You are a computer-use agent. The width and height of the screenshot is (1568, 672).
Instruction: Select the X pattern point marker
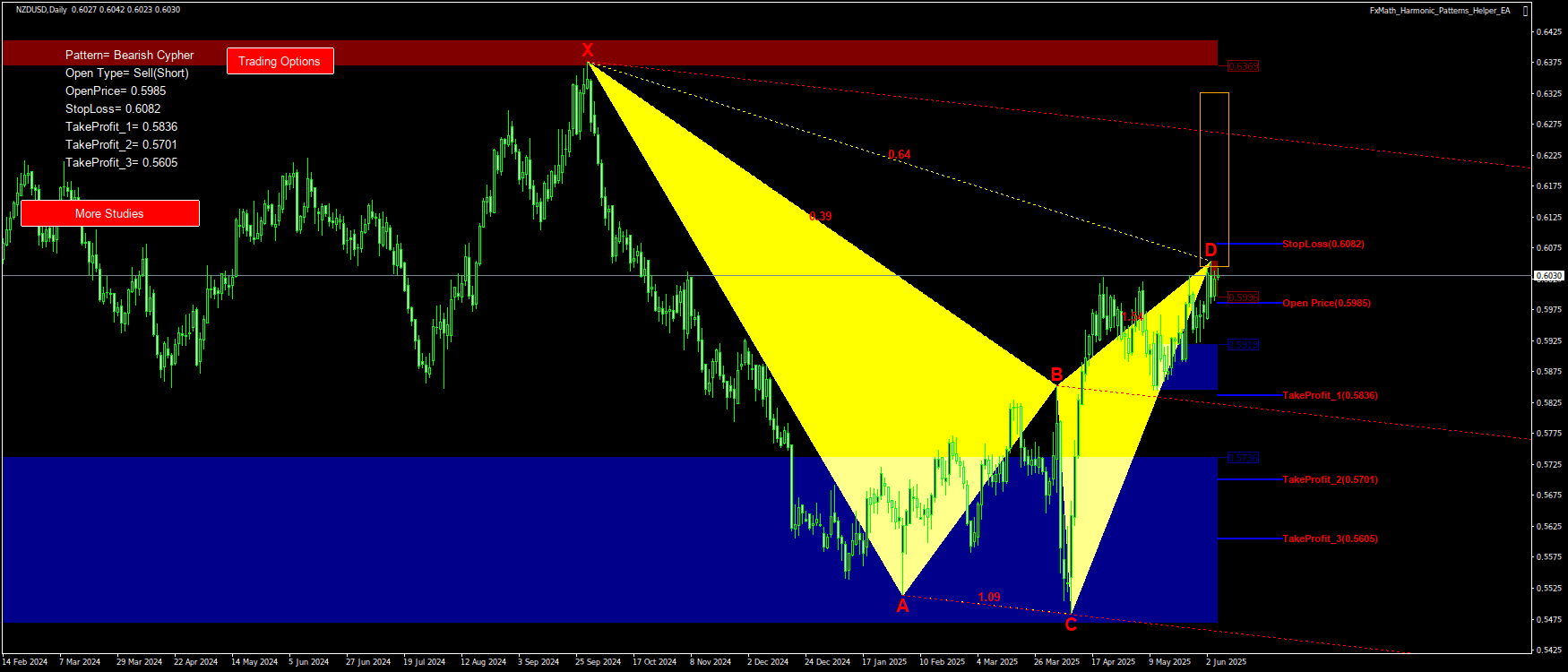(588, 50)
